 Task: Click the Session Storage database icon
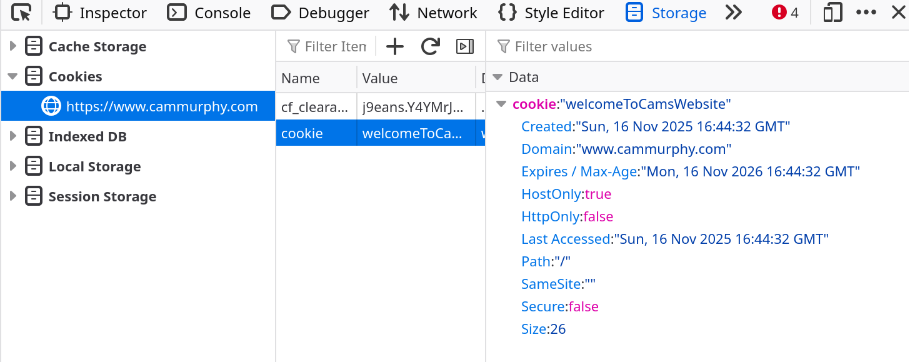point(34,197)
